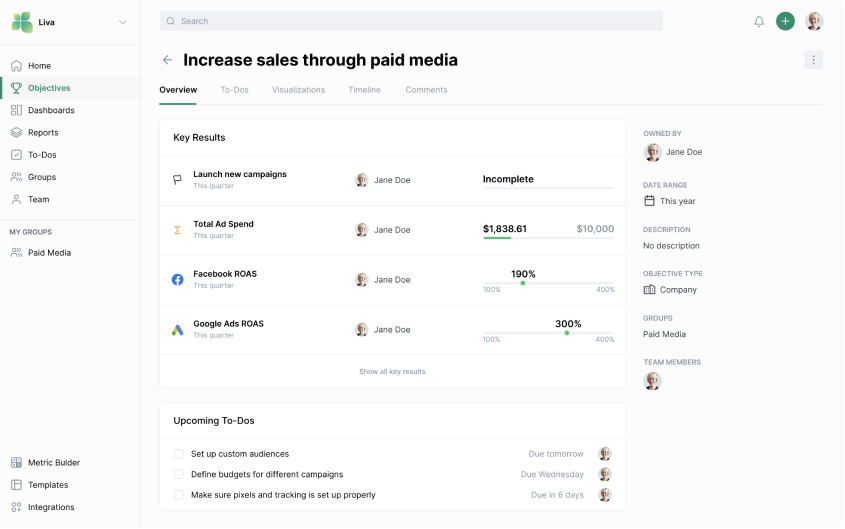
Task: Check 'Set up custom audiences' to-do
Action: click(x=179, y=454)
